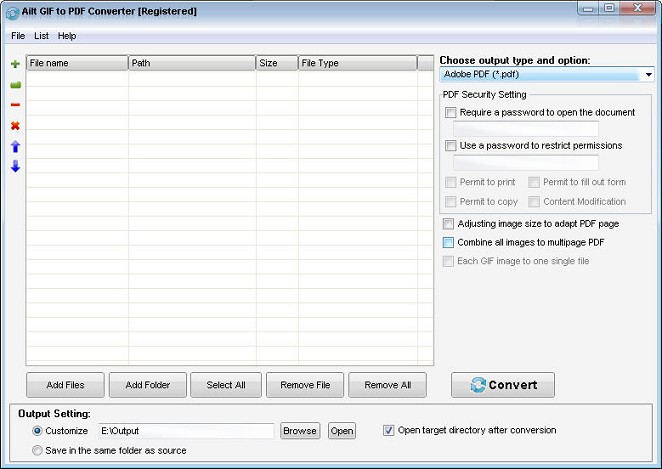Open the Adobe PDF output type dropdown
The image size is (662, 469).
[x=547, y=75]
